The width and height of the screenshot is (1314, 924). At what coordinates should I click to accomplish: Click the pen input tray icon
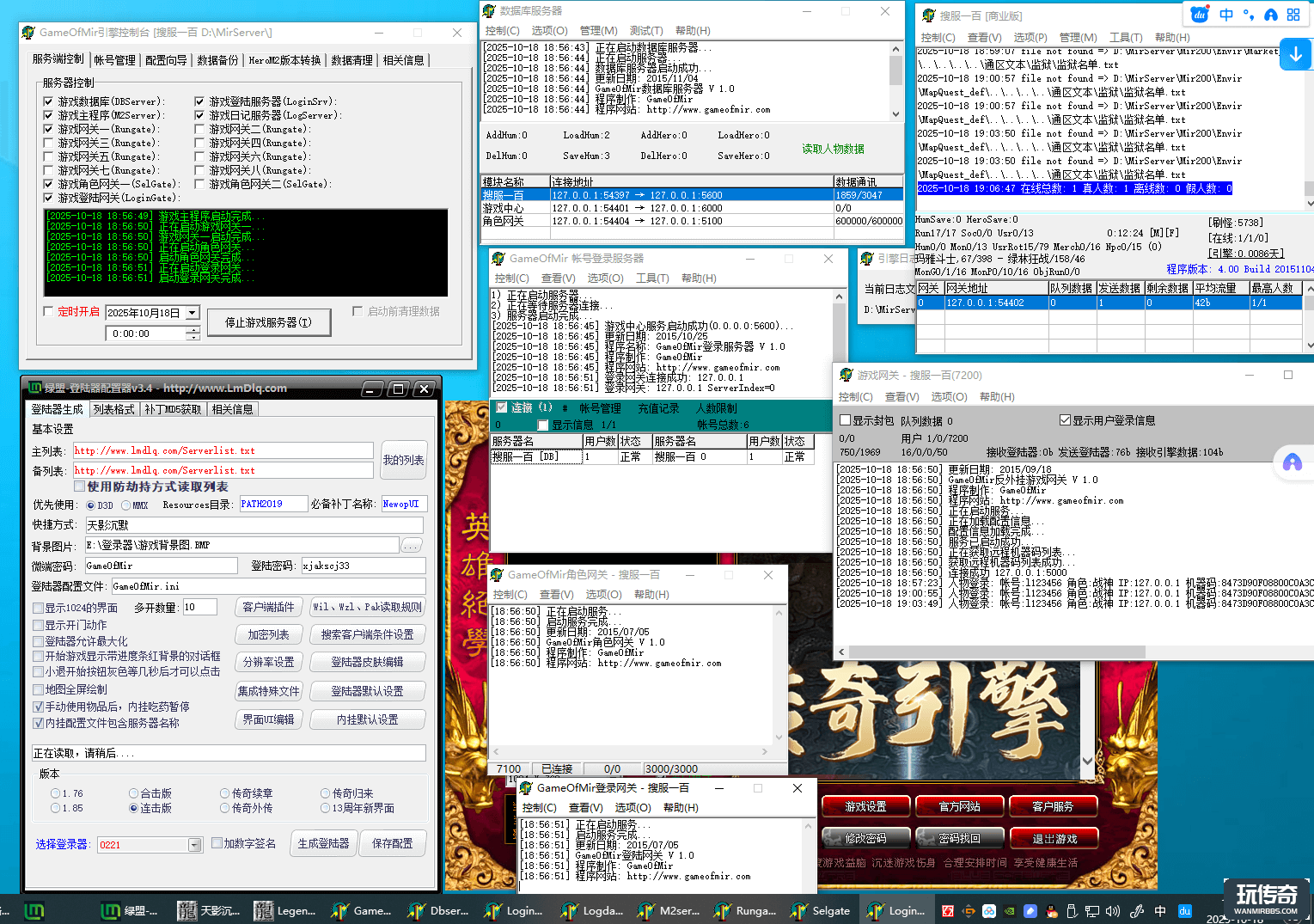pos(1137,911)
